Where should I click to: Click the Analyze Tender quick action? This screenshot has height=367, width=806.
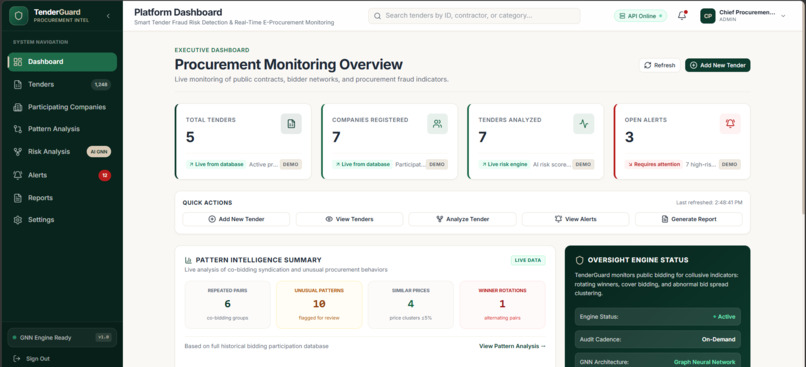pos(463,219)
